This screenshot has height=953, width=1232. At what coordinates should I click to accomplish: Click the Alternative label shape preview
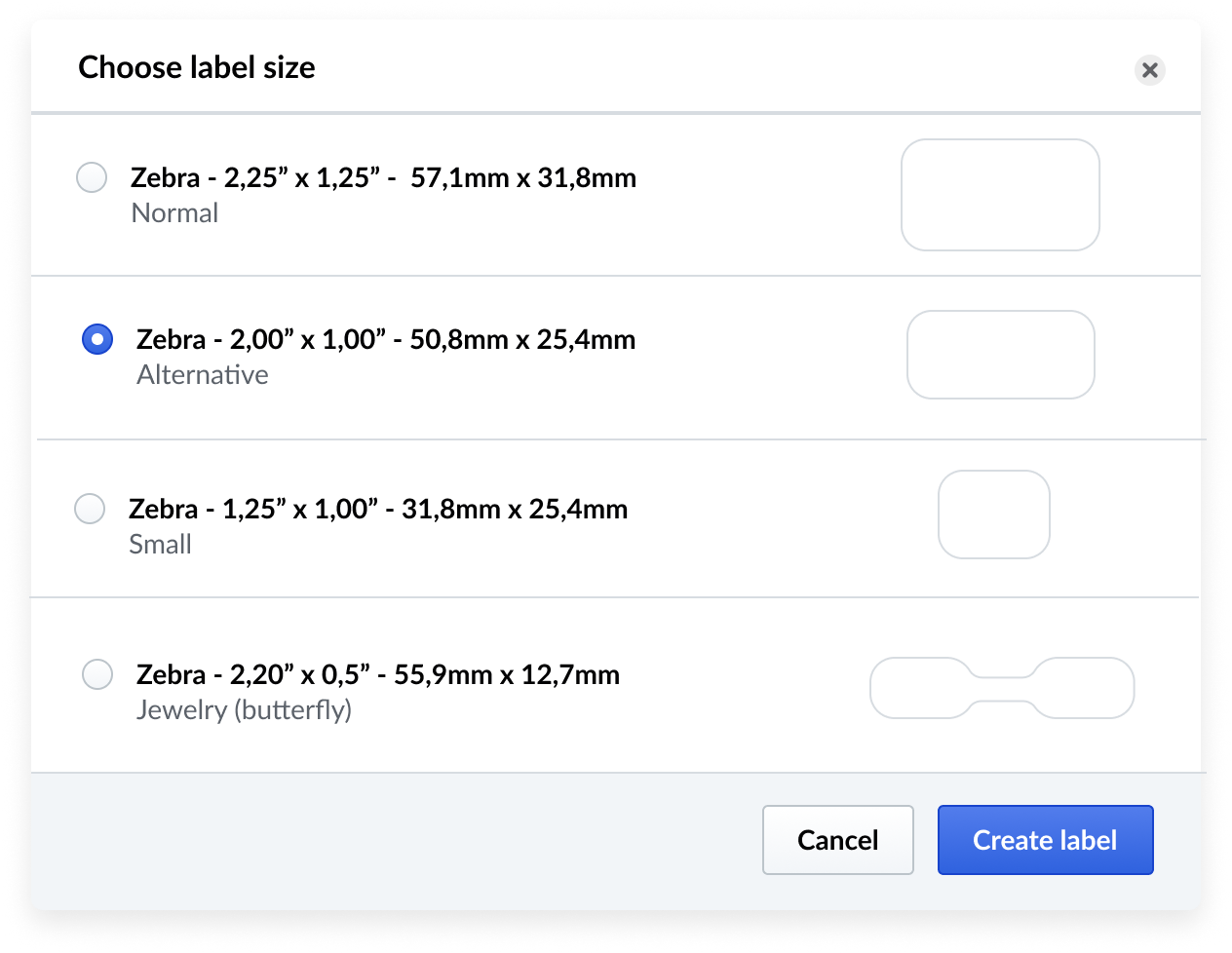click(x=1000, y=355)
